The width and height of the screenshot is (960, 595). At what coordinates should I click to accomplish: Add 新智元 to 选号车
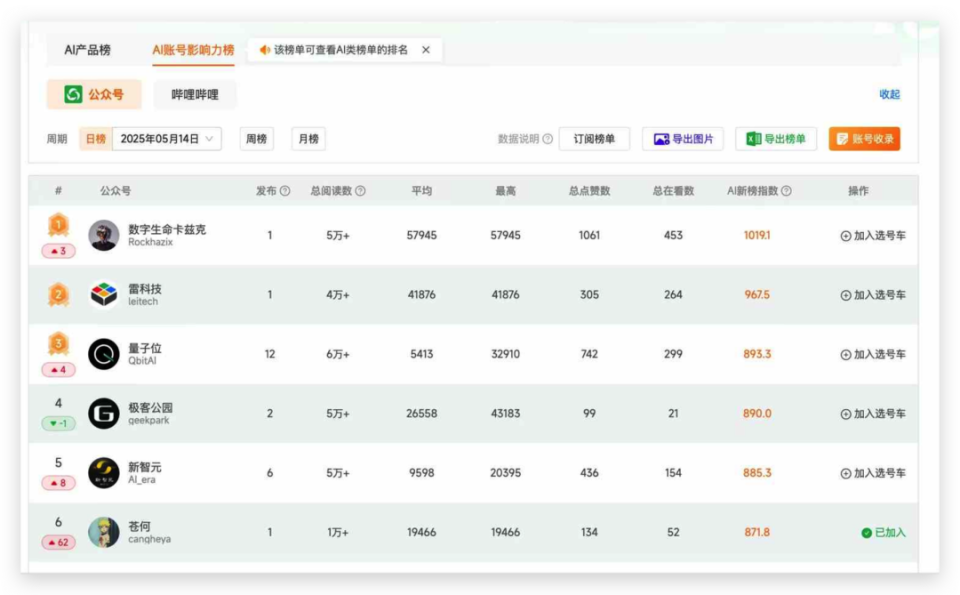[x=872, y=473]
